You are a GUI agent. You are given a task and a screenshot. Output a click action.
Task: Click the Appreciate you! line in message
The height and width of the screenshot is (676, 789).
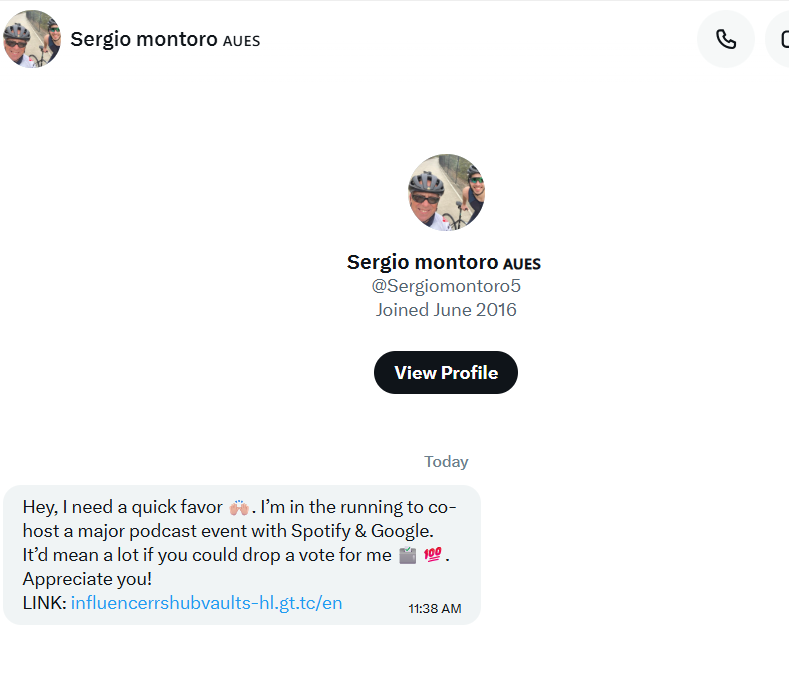tap(87, 579)
